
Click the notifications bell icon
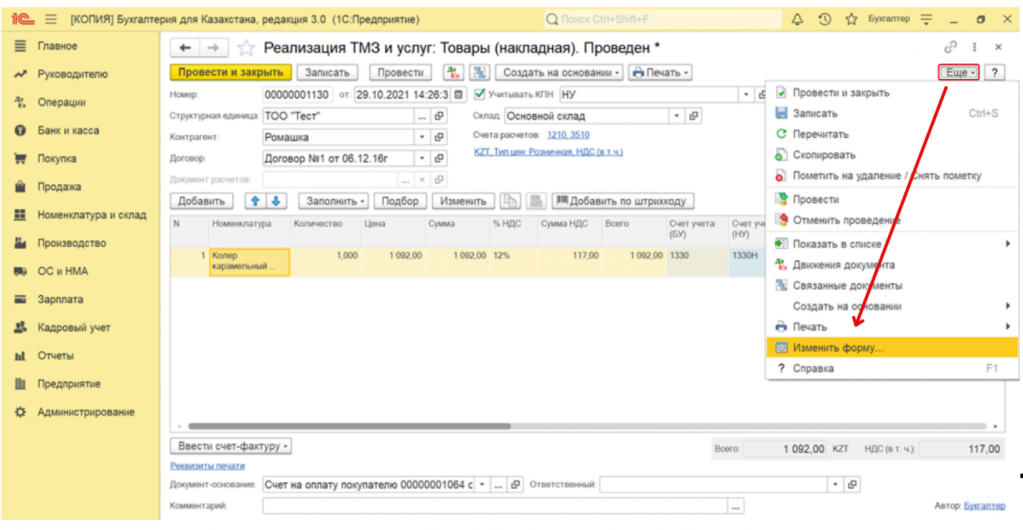pos(797,19)
